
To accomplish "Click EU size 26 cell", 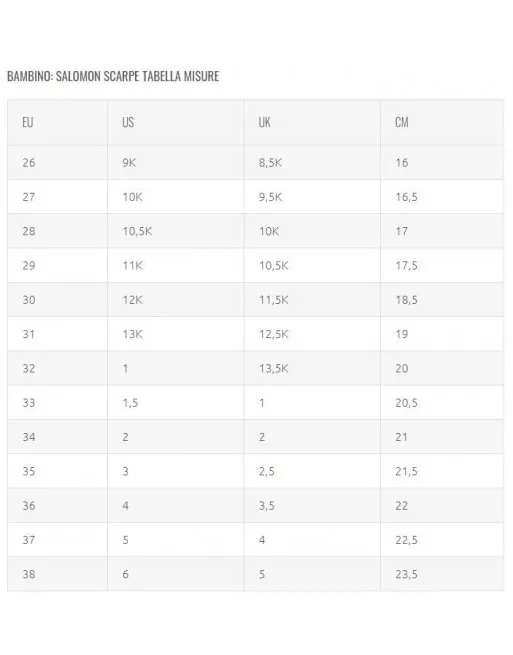I will (x=58, y=162).
